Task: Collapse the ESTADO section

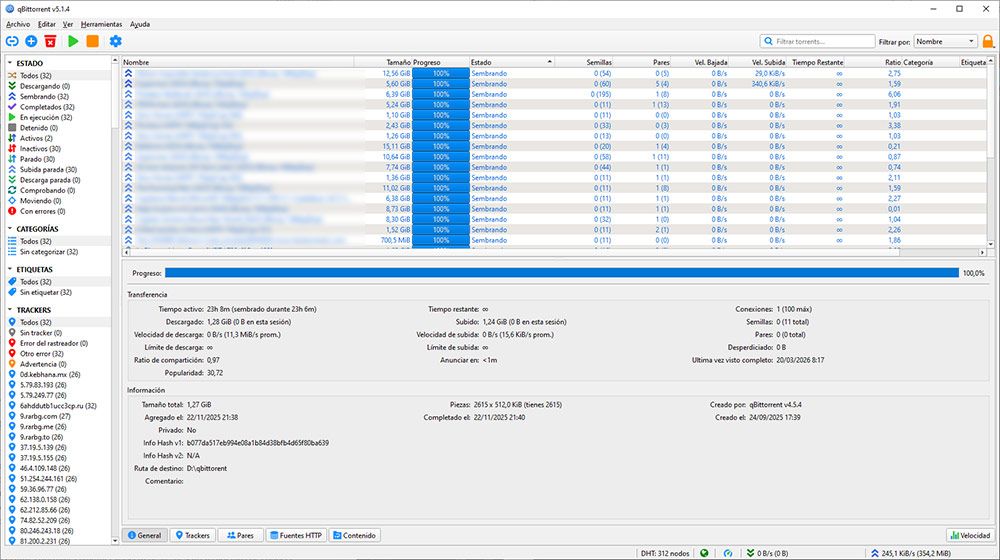Action: (x=10, y=63)
